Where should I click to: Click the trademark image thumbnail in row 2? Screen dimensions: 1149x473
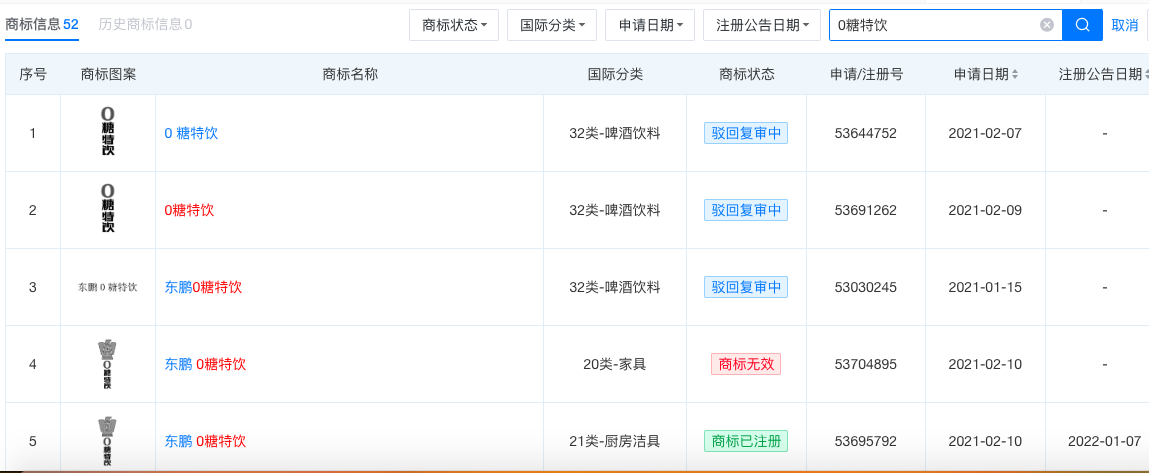(x=108, y=210)
